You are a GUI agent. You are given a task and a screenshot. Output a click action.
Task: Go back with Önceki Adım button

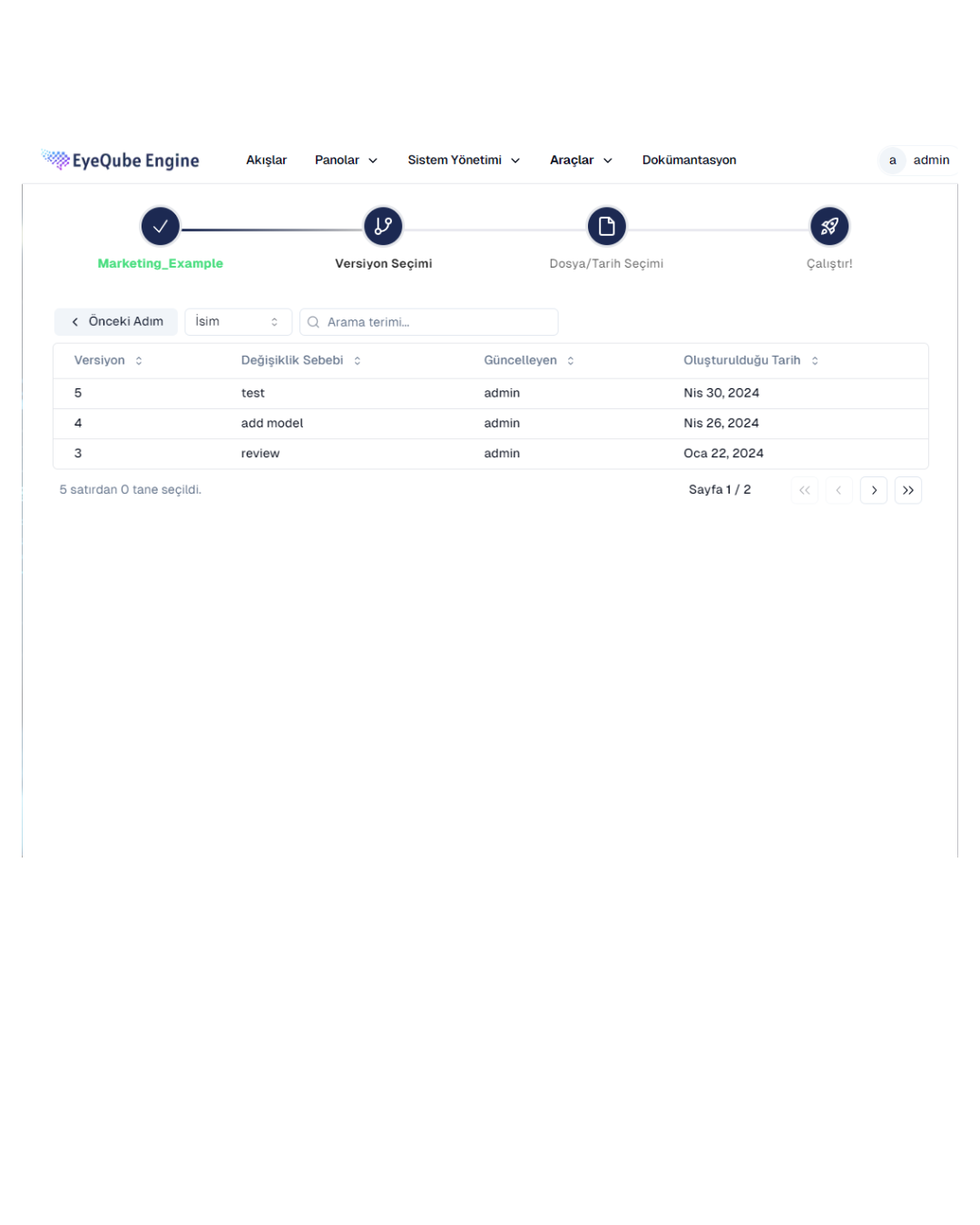(x=116, y=322)
